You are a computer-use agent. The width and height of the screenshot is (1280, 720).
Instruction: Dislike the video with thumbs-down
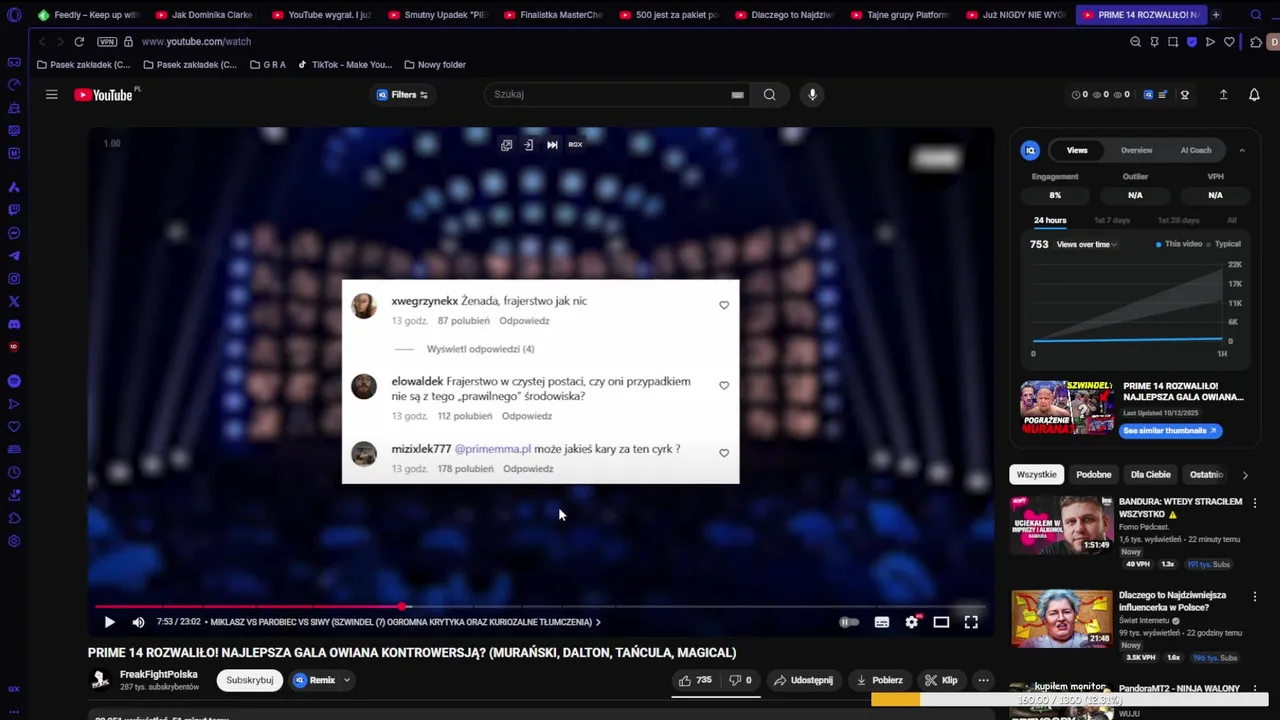[x=740, y=680]
